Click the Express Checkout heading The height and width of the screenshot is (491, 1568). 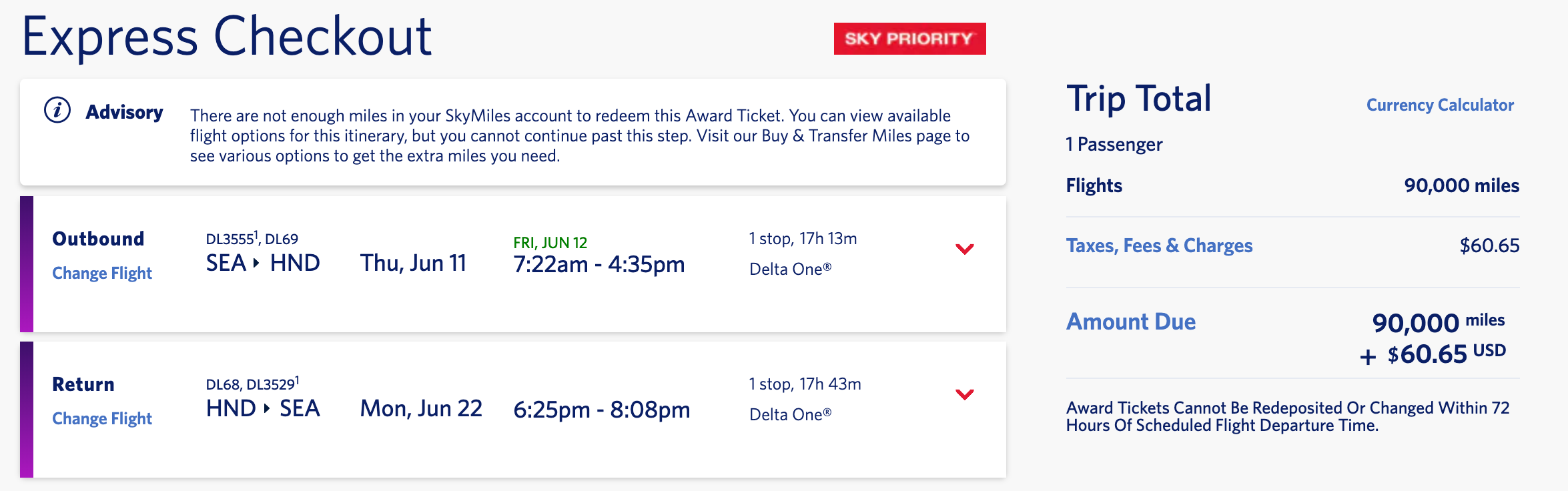227,37
